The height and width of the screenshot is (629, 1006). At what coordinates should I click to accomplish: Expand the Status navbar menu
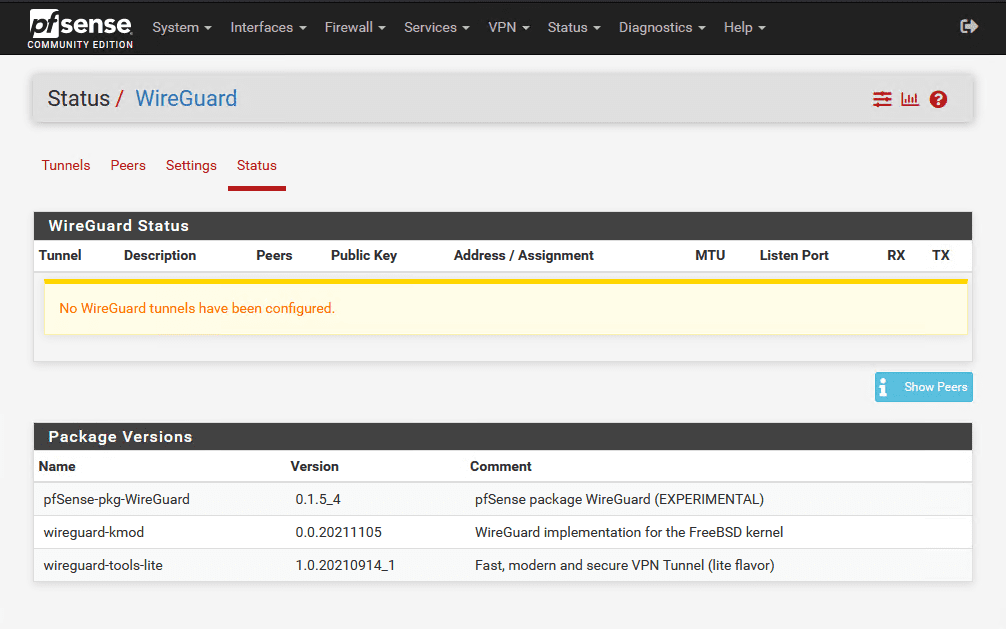click(x=574, y=28)
